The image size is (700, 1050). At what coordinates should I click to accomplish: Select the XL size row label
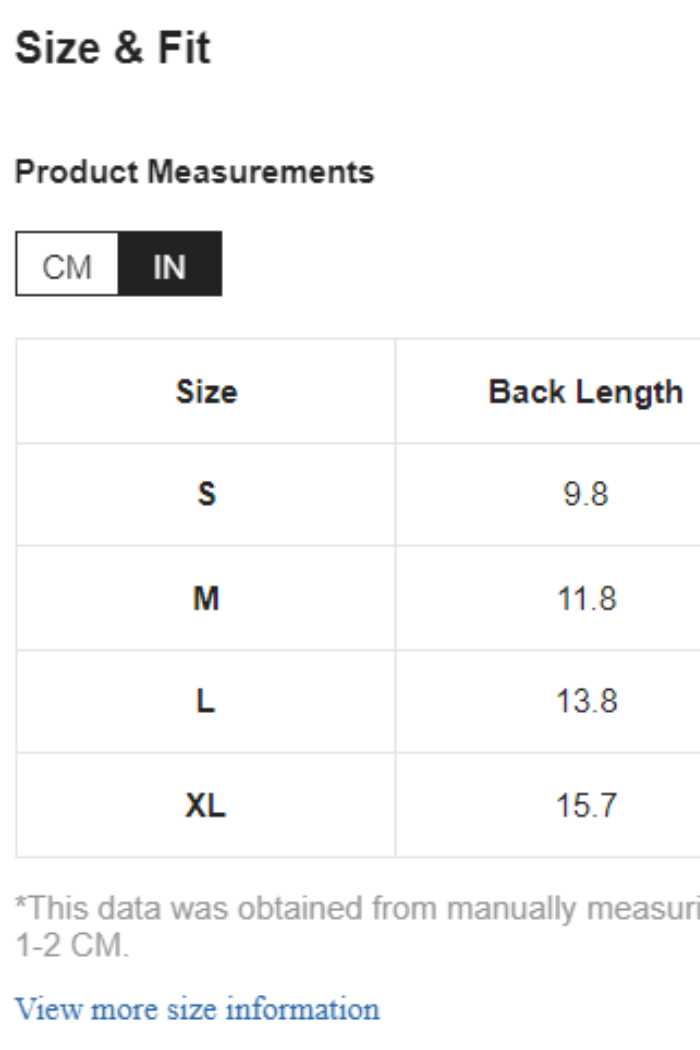point(206,805)
